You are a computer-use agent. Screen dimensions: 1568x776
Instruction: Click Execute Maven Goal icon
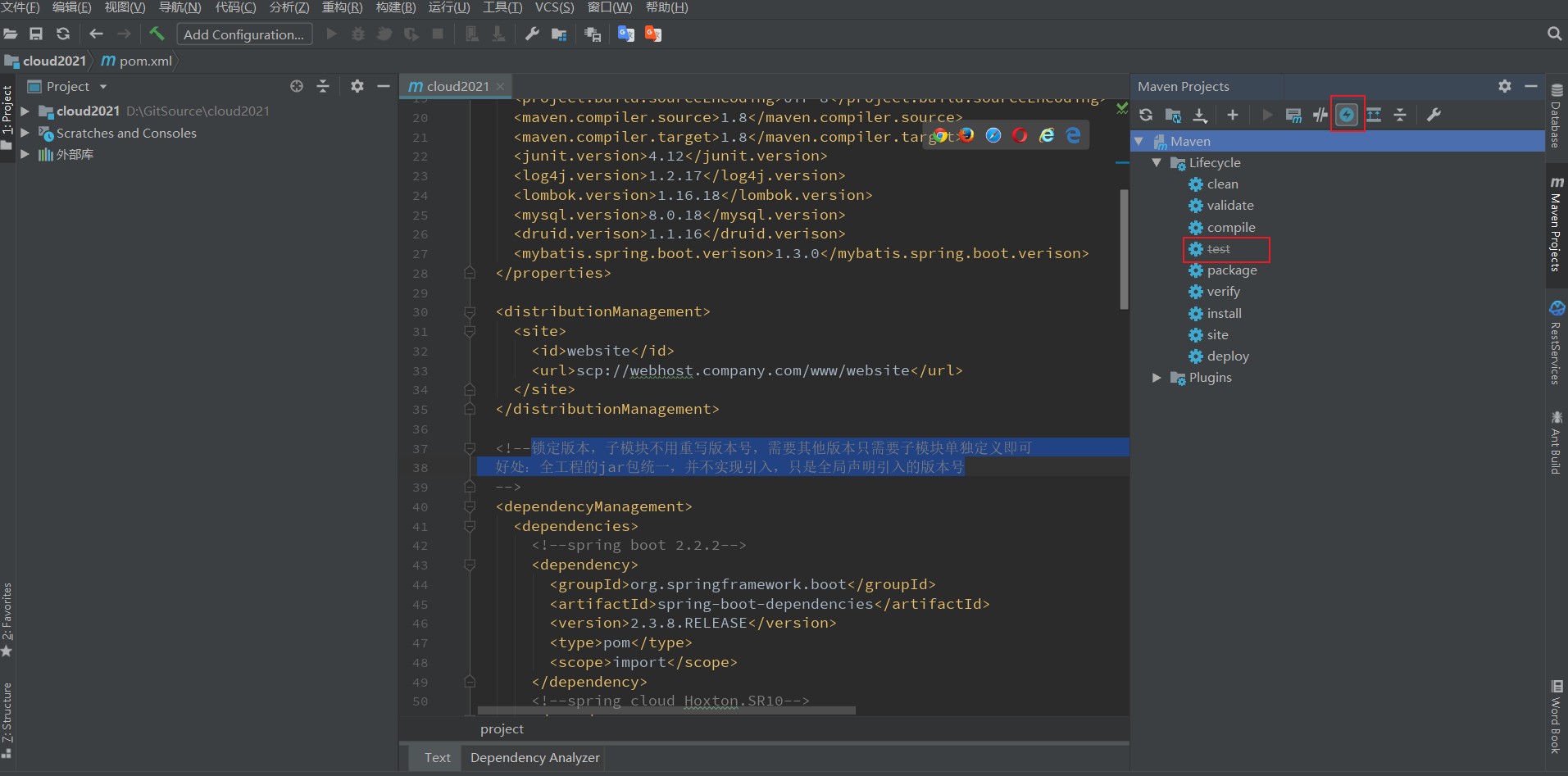coord(1293,115)
